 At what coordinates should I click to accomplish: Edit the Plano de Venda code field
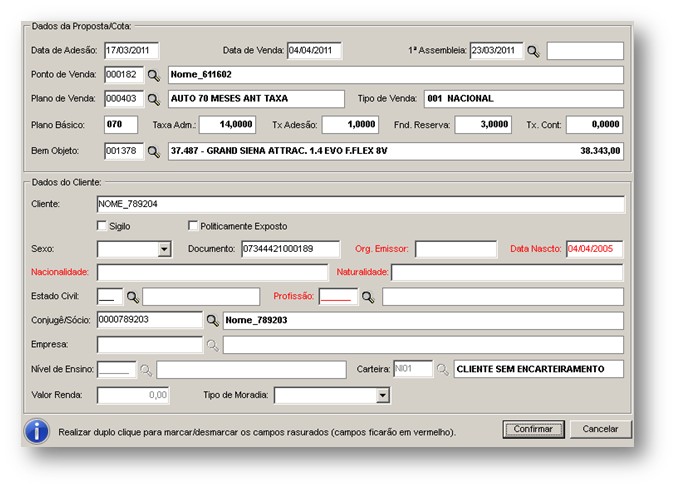point(124,99)
